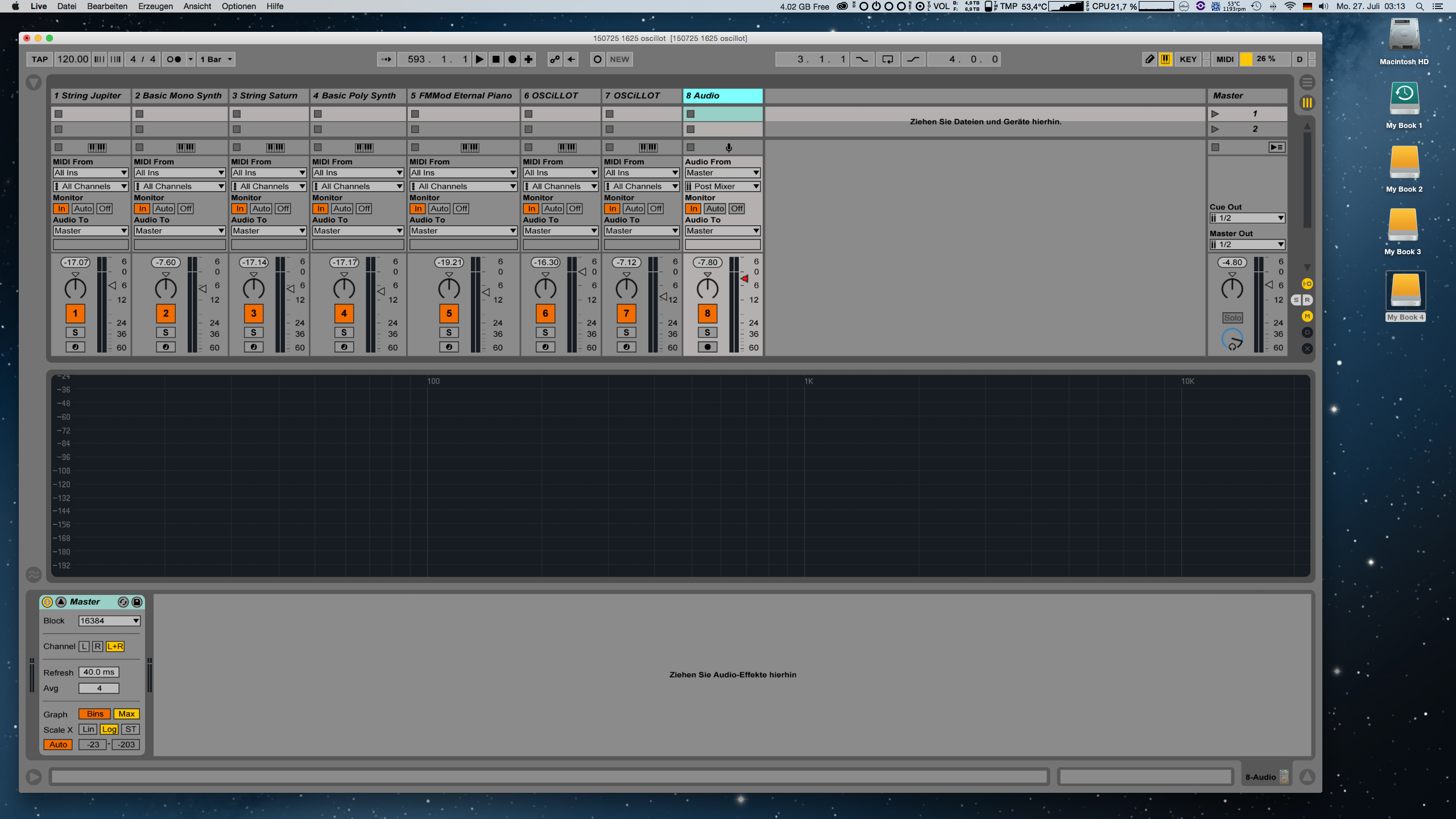Open track 8 Post Mixer dropdown

point(723,187)
